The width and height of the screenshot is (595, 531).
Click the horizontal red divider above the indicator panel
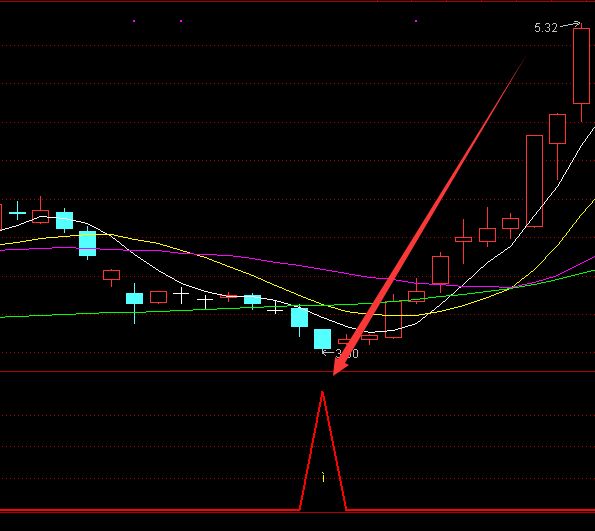point(298,372)
